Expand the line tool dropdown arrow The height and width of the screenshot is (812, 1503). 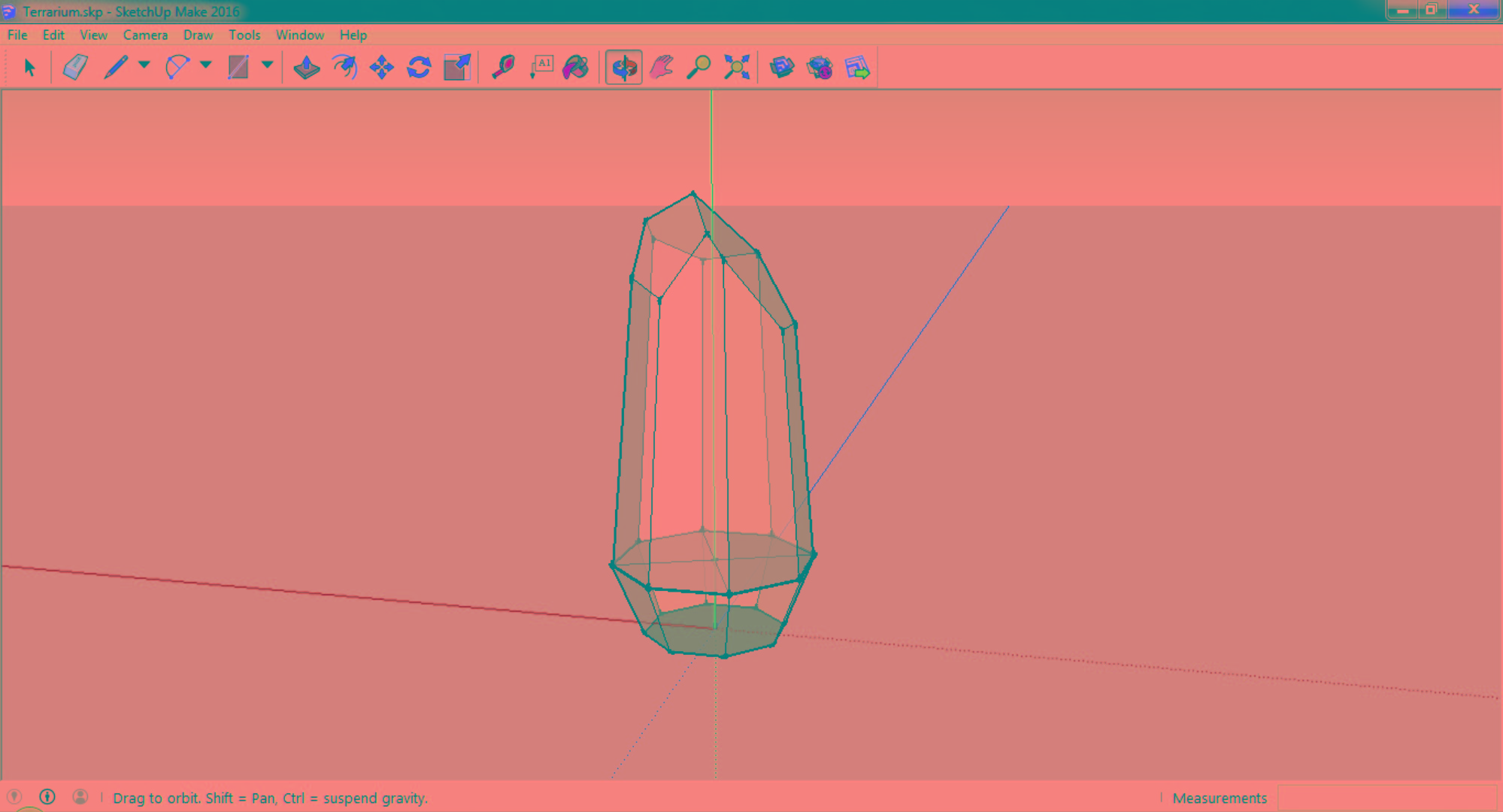point(144,65)
